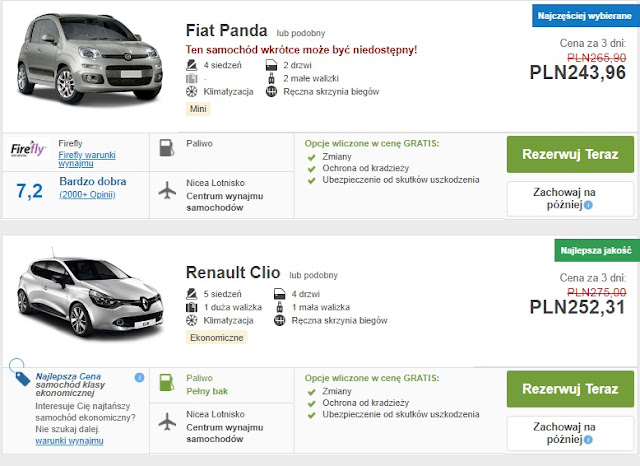Click the Firefly company logo

pos(29,151)
